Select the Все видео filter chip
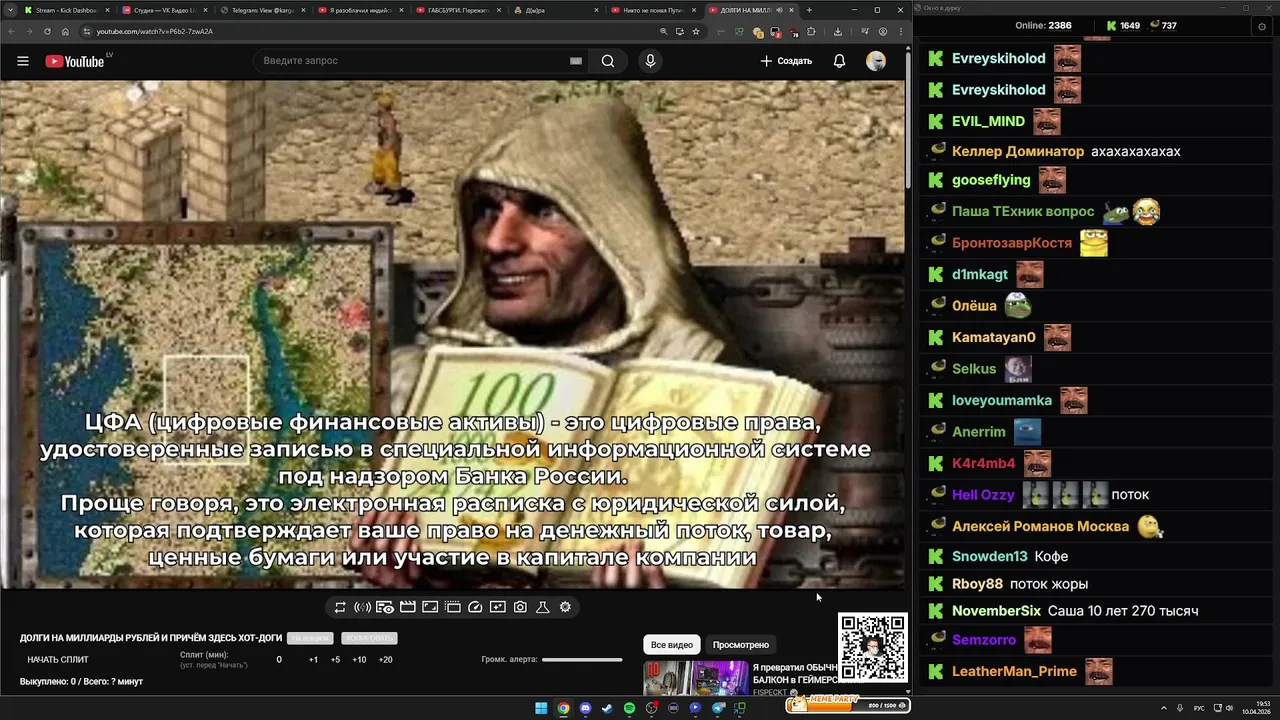Screen dimensions: 1280x720 point(672,645)
